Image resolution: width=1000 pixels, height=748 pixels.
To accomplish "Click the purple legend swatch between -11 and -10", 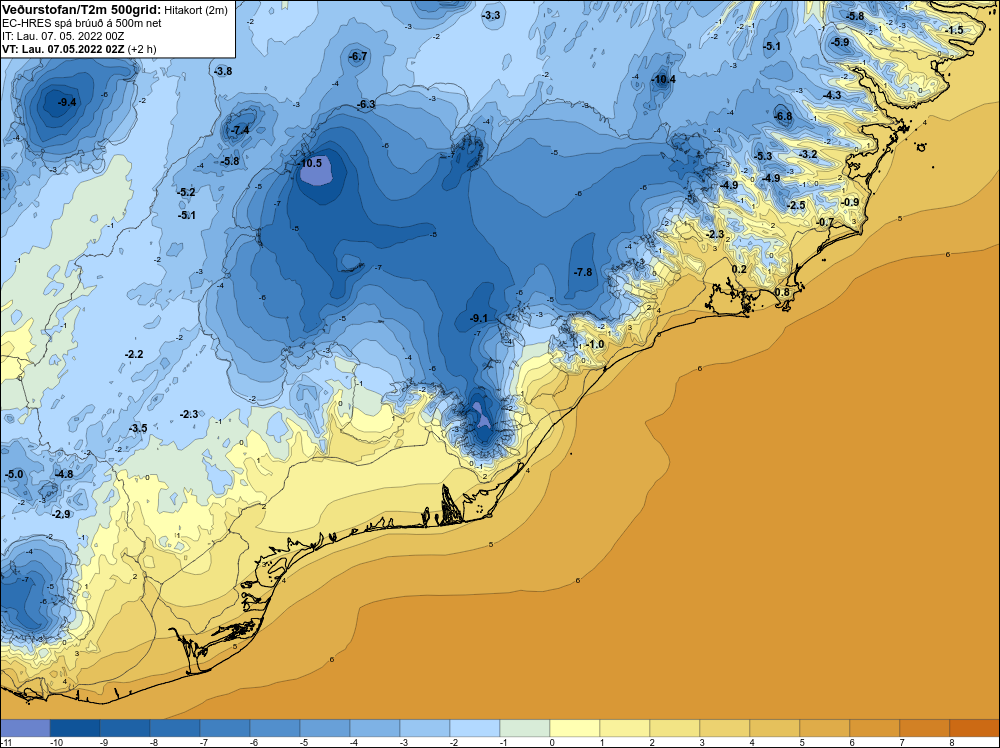I will pos(25,728).
